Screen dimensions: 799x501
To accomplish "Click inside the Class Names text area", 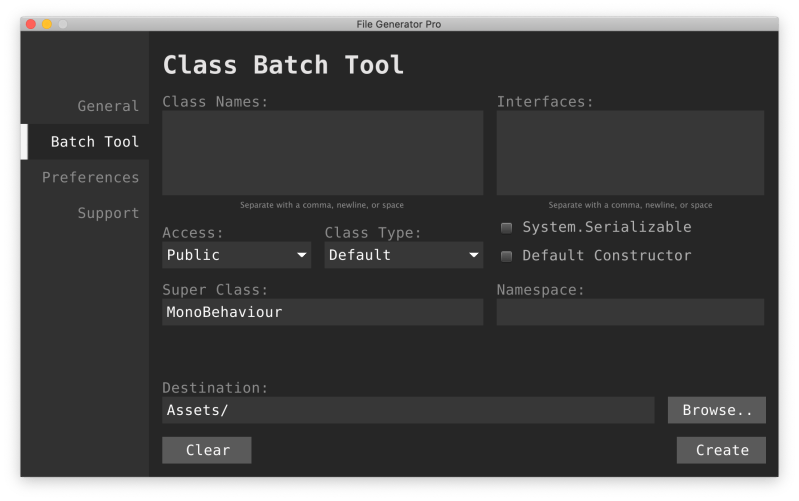I will tap(323, 153).
